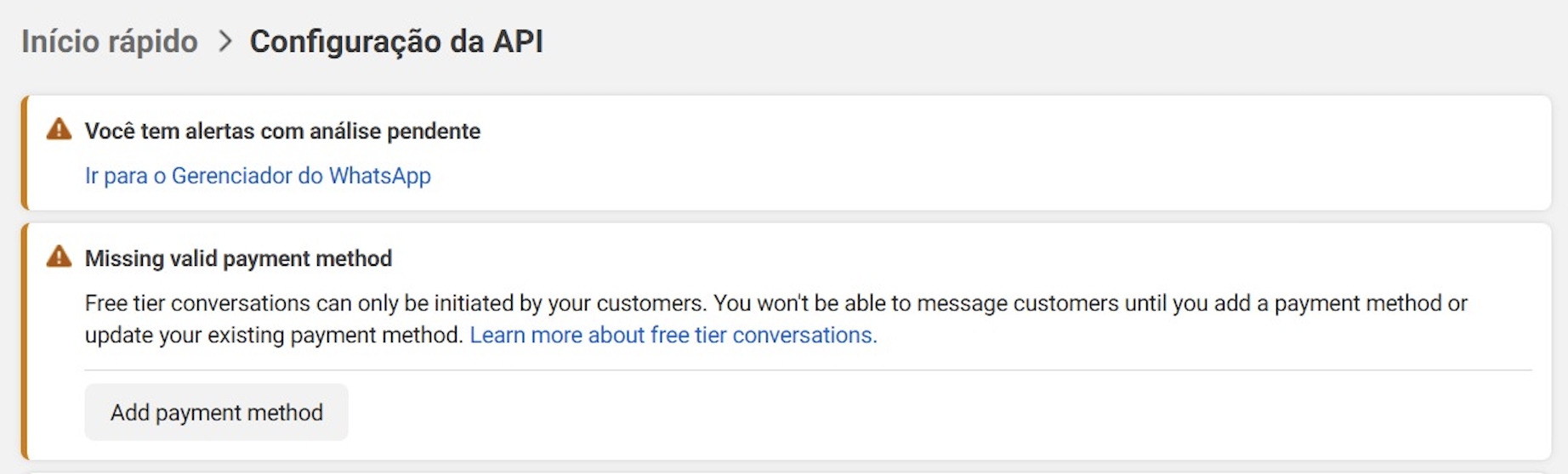Click the warning icon beside Missing valid payment

click(x=59, y=257)
